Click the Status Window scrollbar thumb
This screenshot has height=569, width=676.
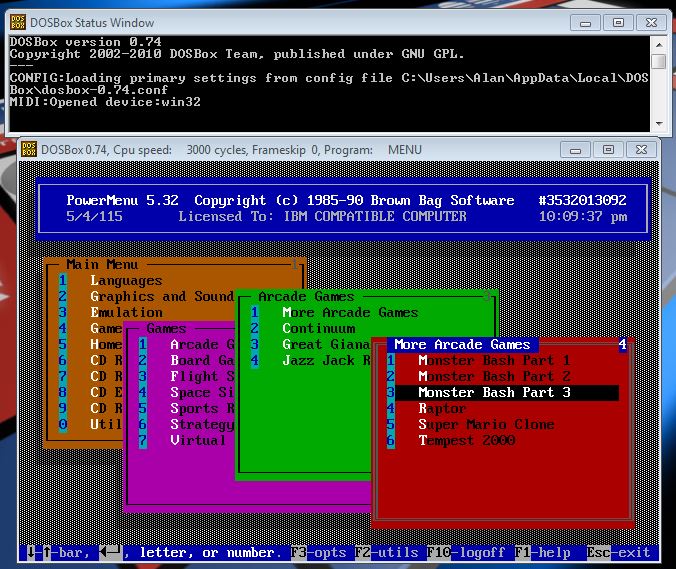click(659, 61)
